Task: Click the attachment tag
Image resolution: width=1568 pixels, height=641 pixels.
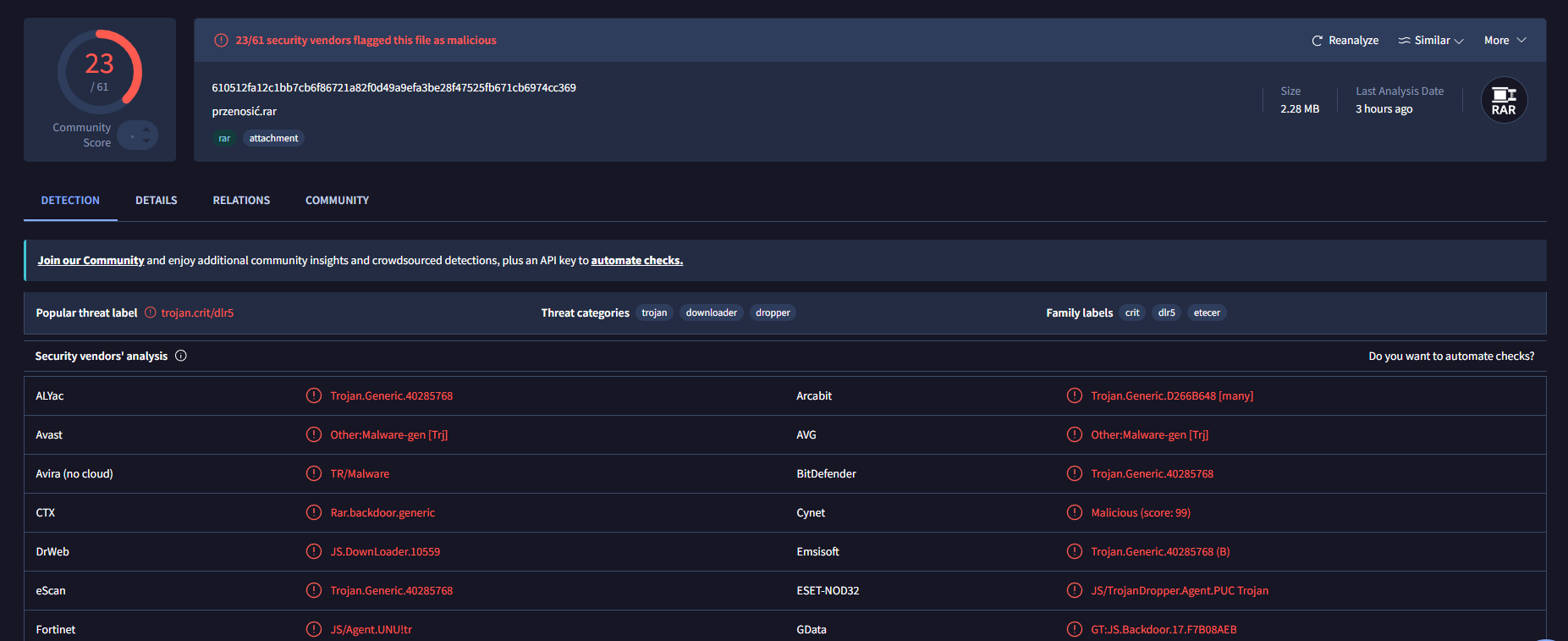Action: point(273,138)
